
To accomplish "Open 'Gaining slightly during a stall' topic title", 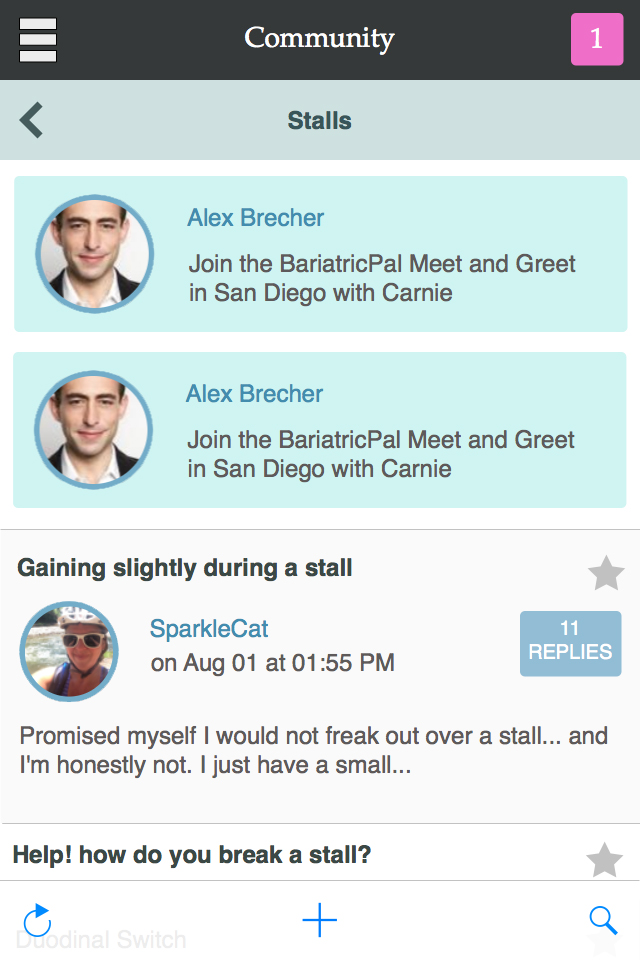I will click(185, 568).
